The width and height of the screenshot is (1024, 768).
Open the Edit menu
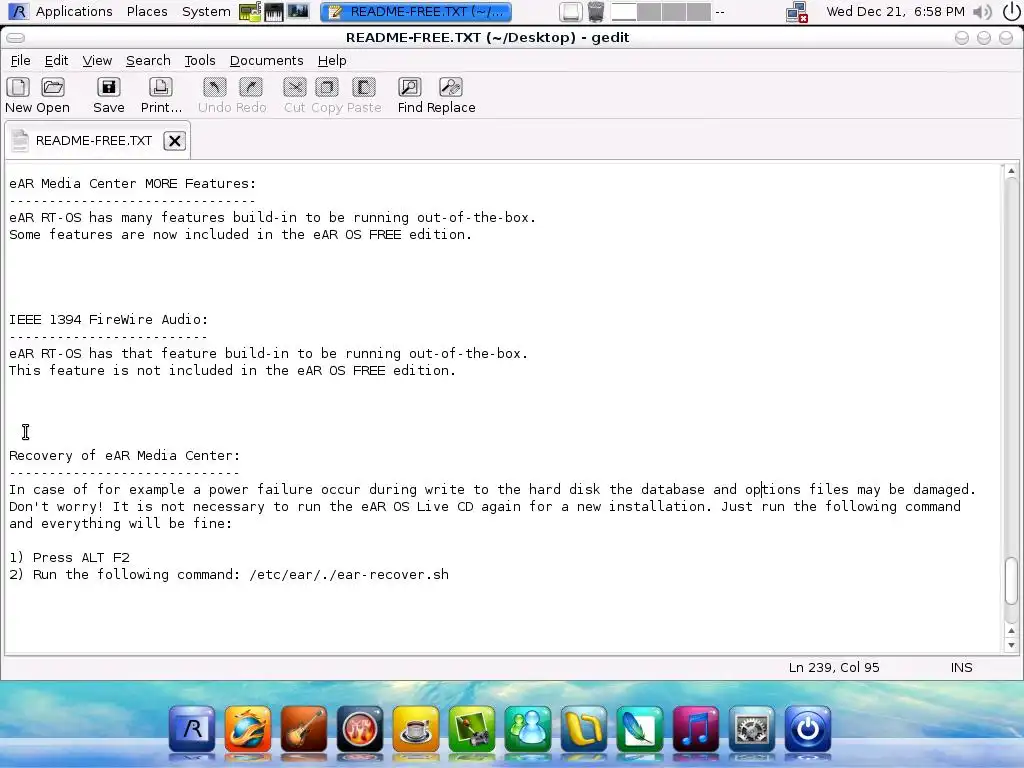click(x=56, y=61)
